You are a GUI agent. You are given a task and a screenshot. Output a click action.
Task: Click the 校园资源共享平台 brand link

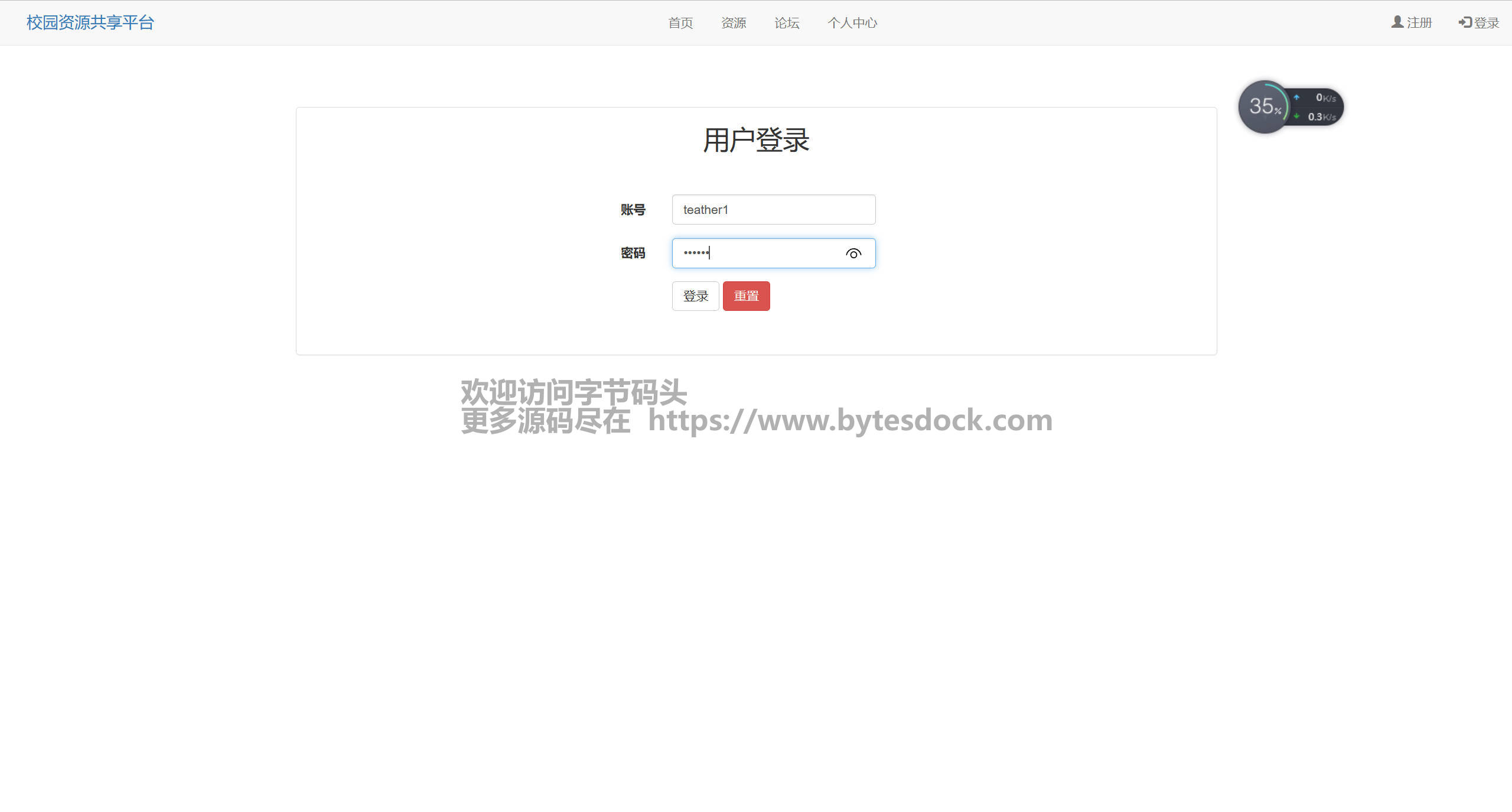click(90, 22)
